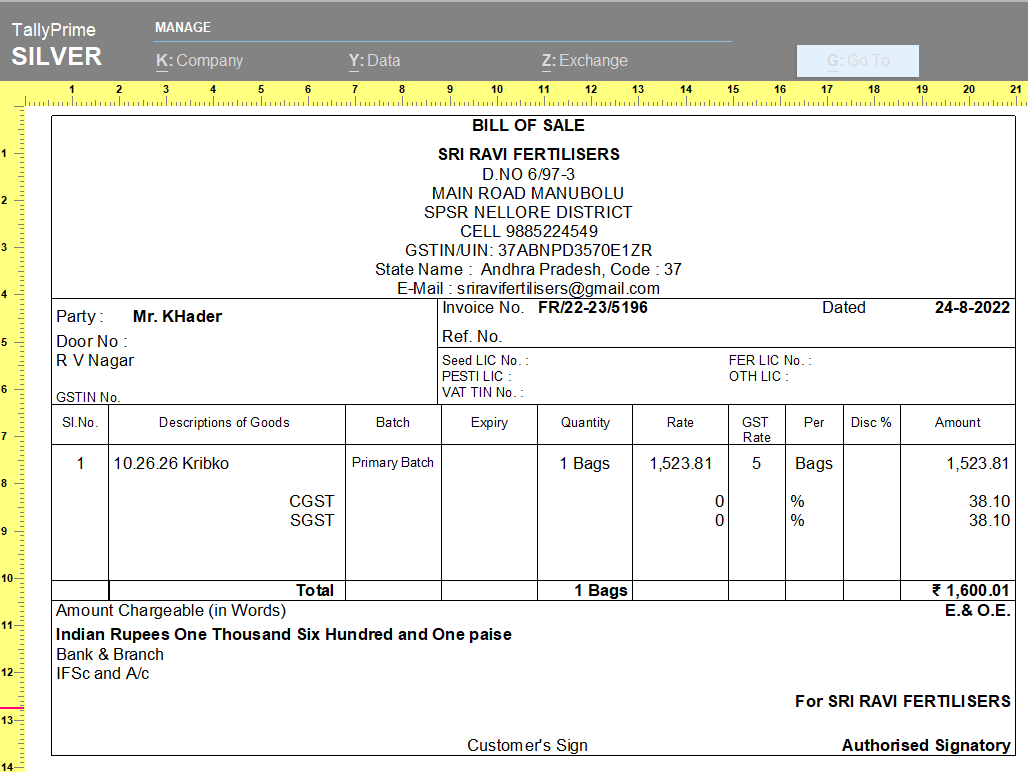
Task: Click the Per column header
Action: click(814, 423)
